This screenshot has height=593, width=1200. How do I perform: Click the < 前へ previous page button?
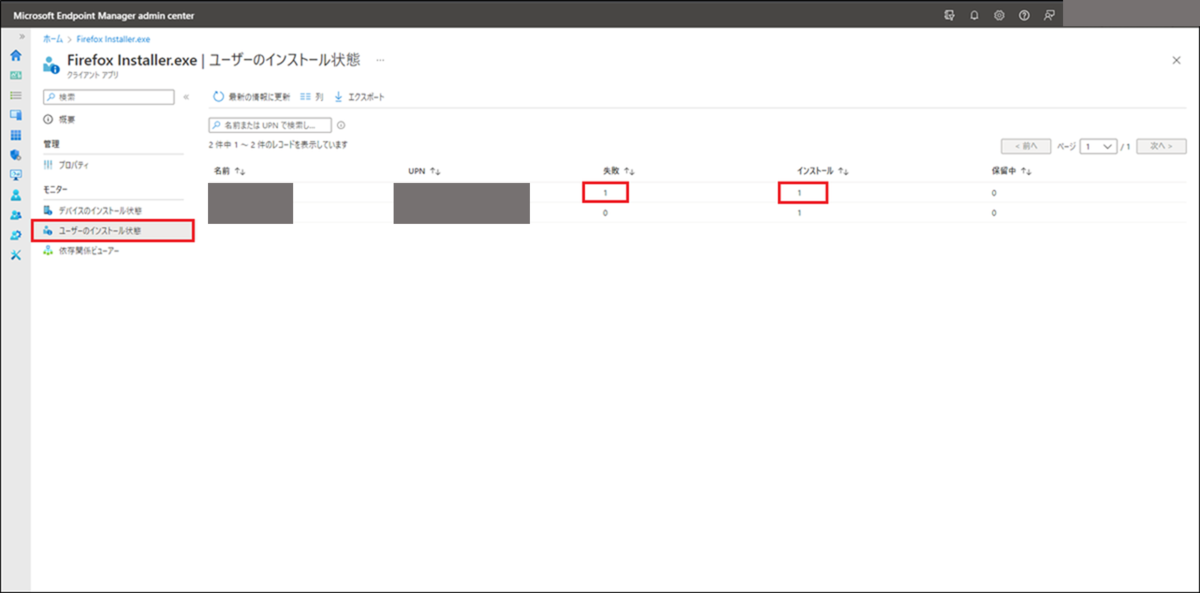pyautogui.click(x=1026, y=146)
